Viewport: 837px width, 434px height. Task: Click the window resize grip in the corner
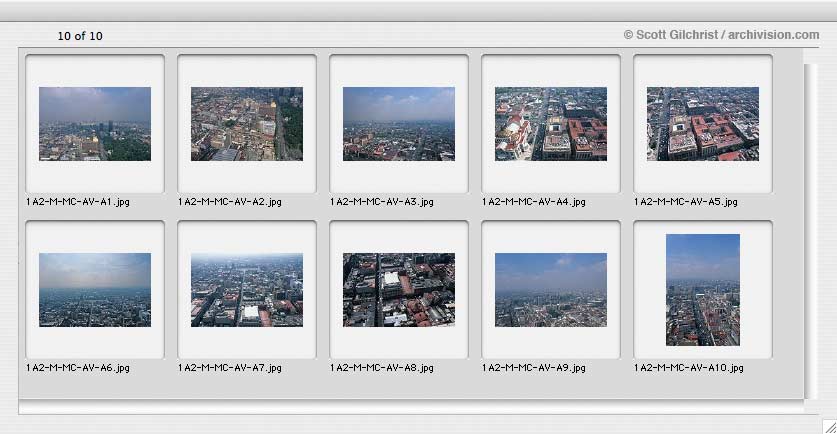(x=830, y=427)
